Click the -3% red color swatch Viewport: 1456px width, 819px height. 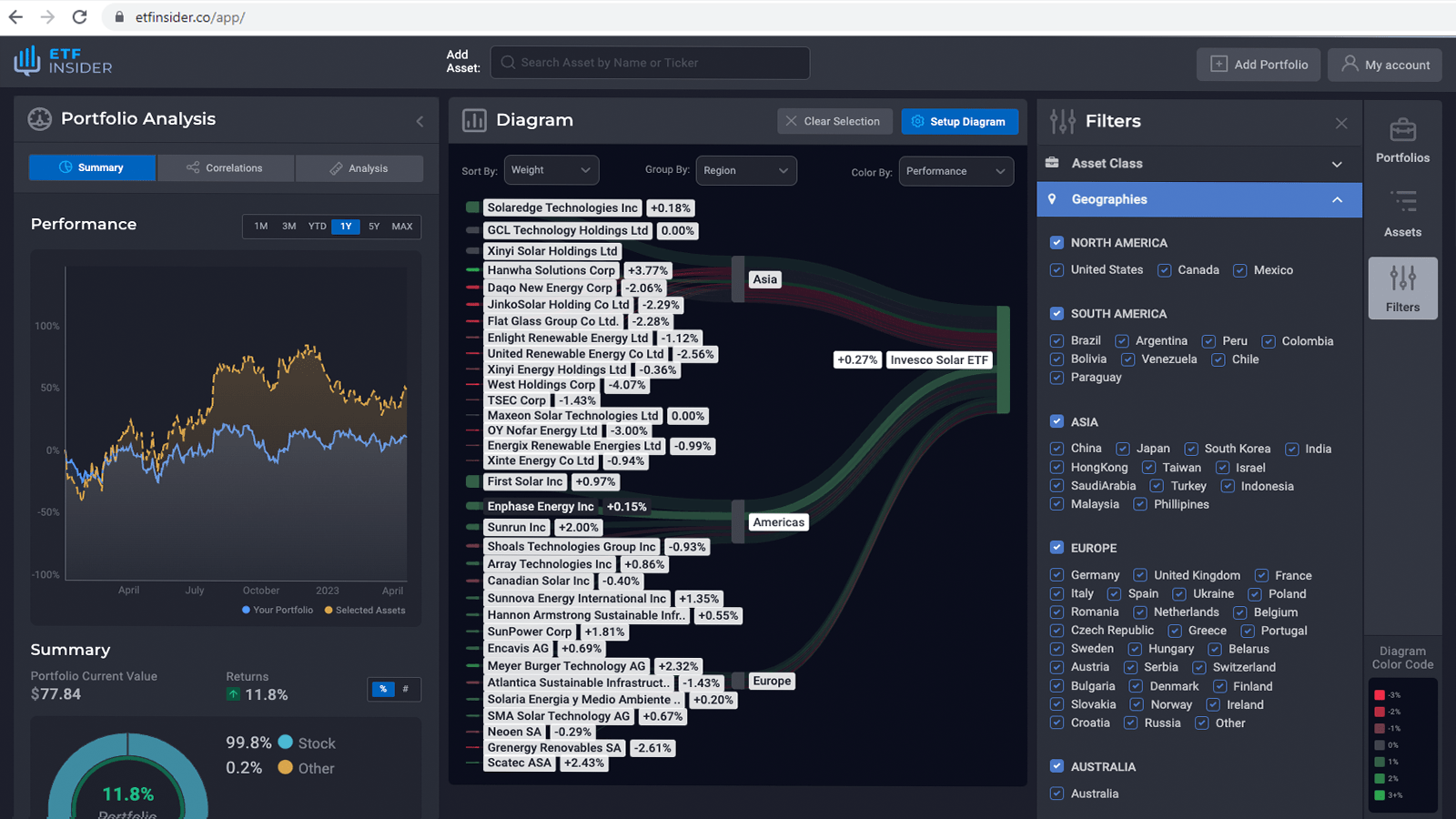click(x=1380, y=695)
